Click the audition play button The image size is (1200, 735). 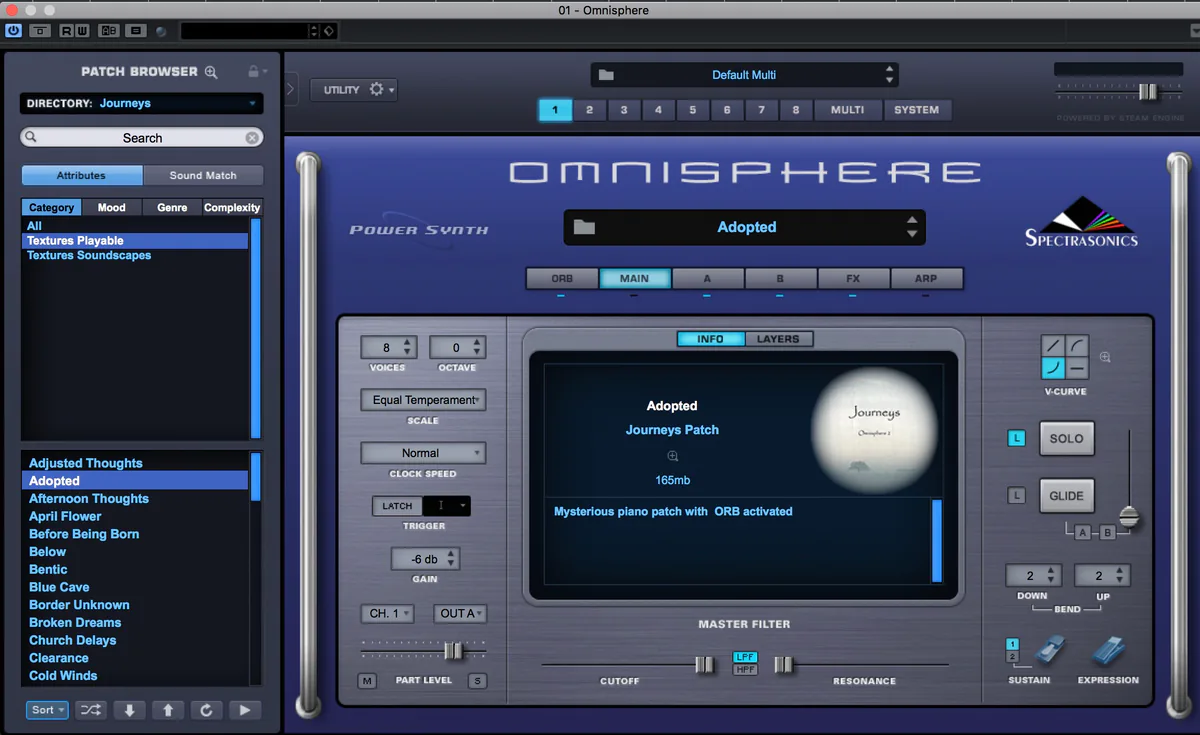(x=245, y=710)
